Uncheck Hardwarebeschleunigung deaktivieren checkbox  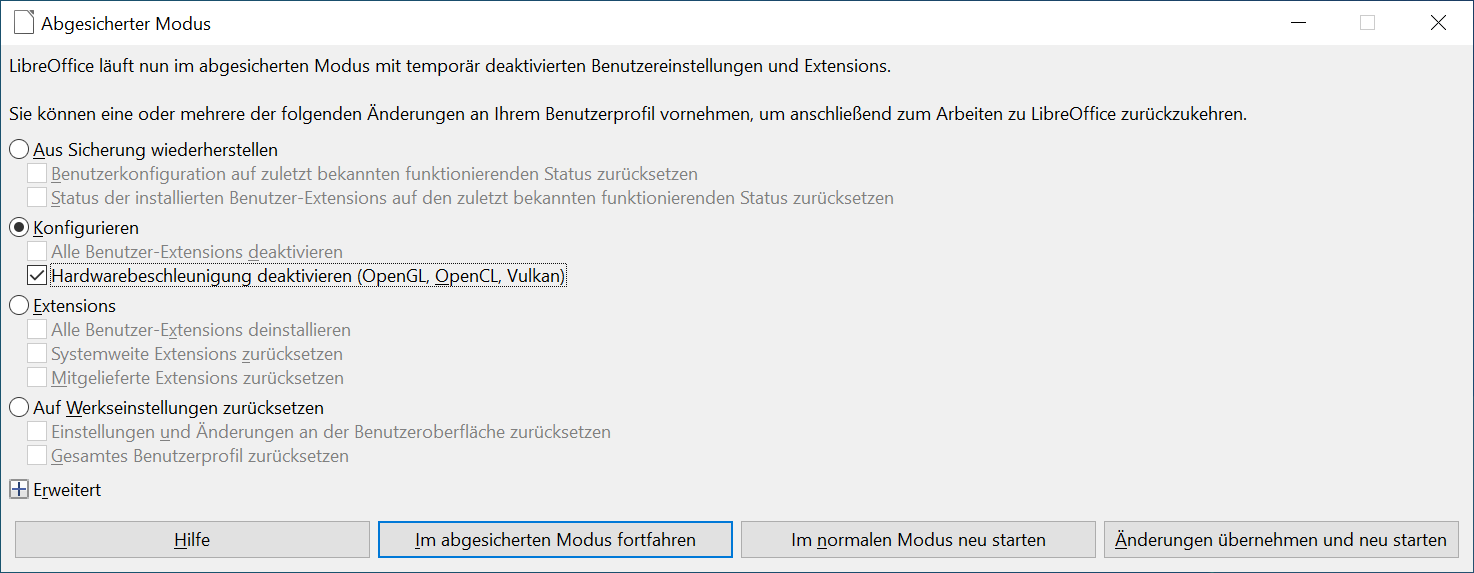point(37,275)
